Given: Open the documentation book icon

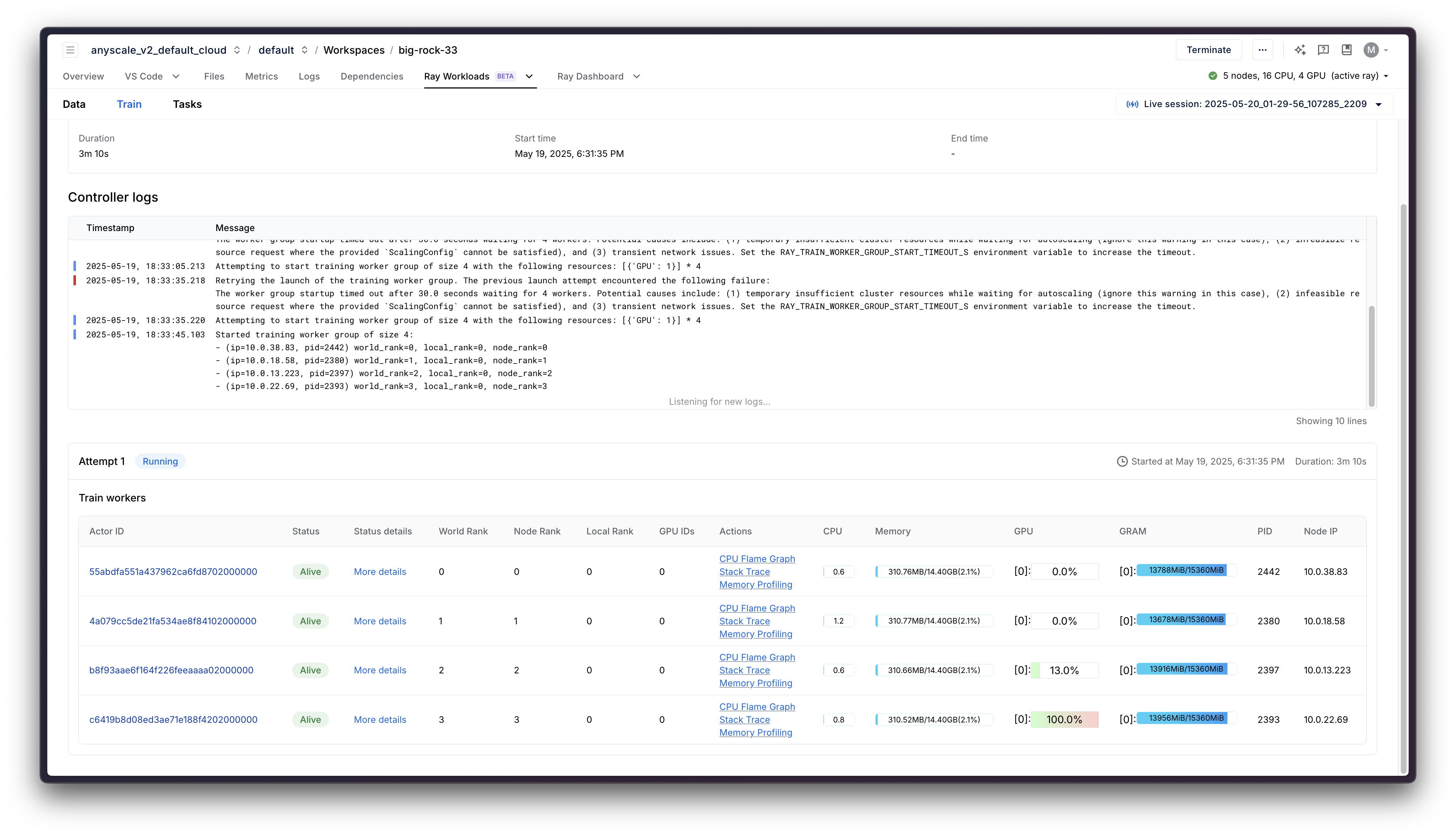Looking at the screenshot, I should pos(1346,50).
